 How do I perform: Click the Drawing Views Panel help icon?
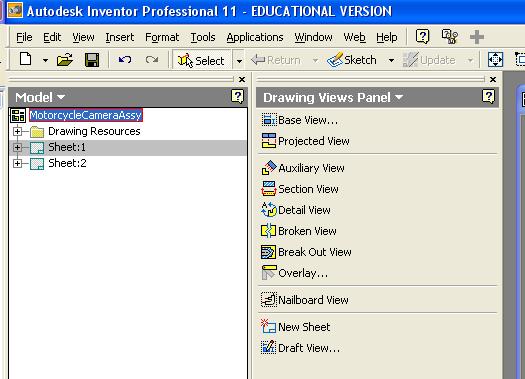[x=488, y=97]
